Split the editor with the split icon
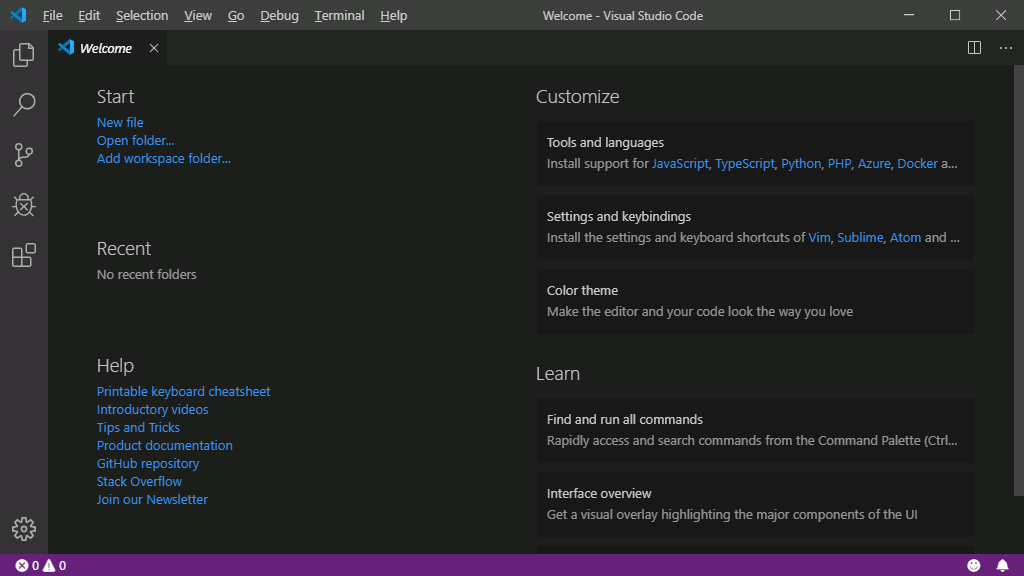 pos(974,48)
